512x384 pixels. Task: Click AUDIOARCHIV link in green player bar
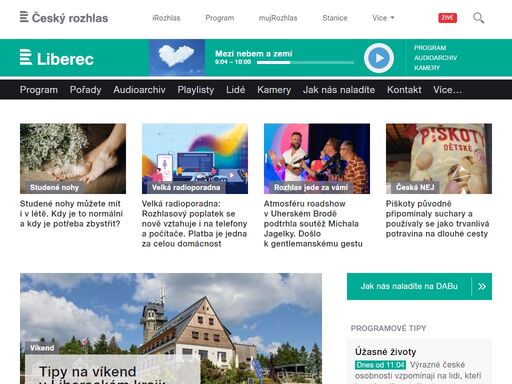tap(435, 58)
